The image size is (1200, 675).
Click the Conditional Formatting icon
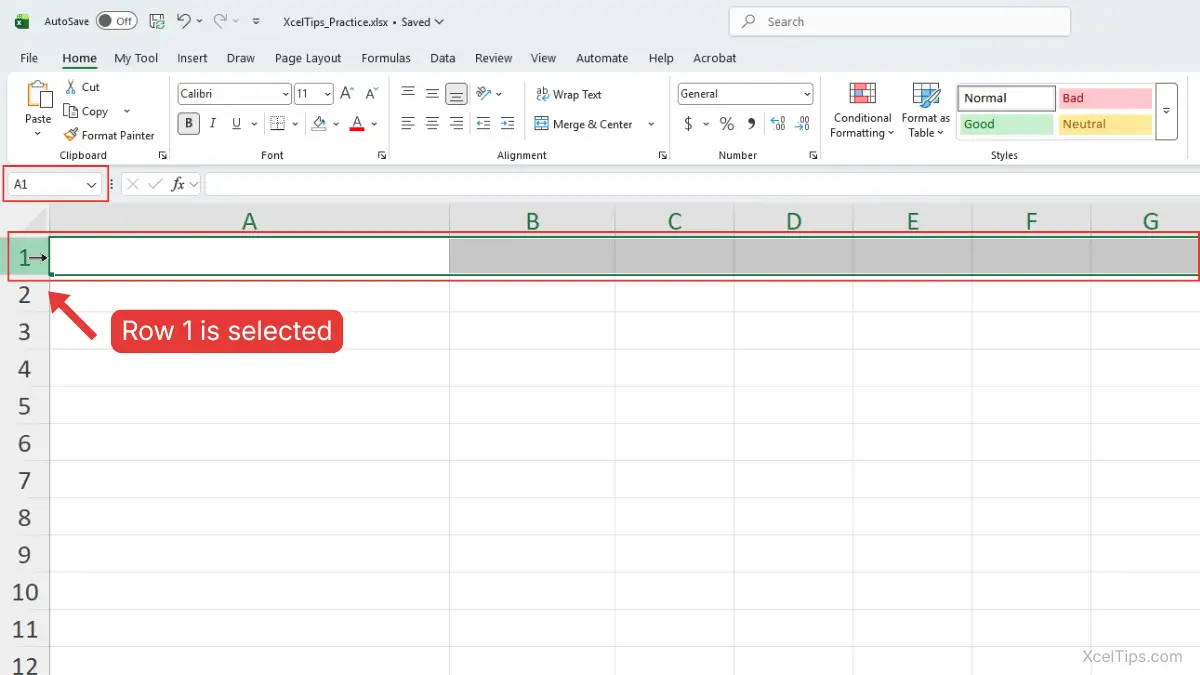[862, 94]
